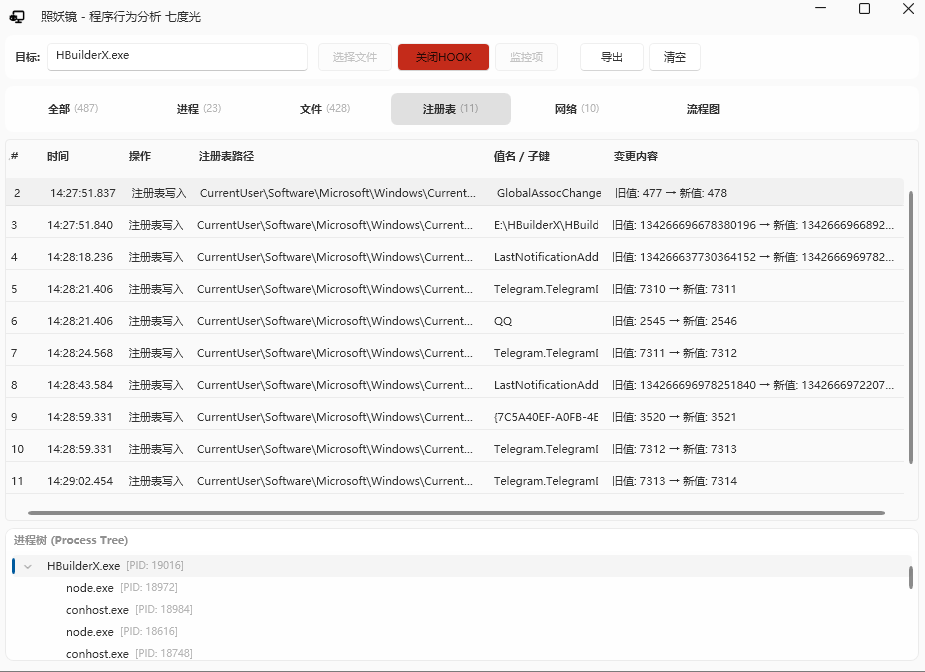This screenshot has height=672, width=925.
Task: Maximize the window
Action: click(x=864, y=8)
